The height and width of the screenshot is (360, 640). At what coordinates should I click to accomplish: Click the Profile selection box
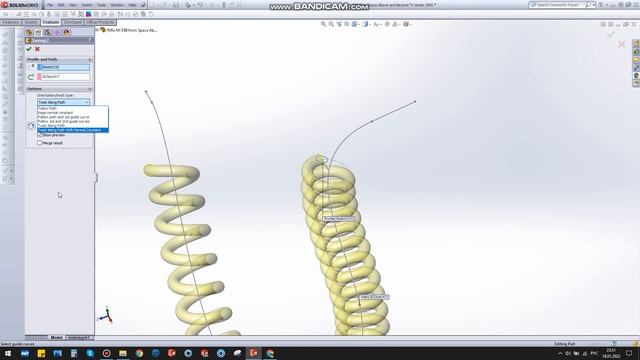[64, 67]
